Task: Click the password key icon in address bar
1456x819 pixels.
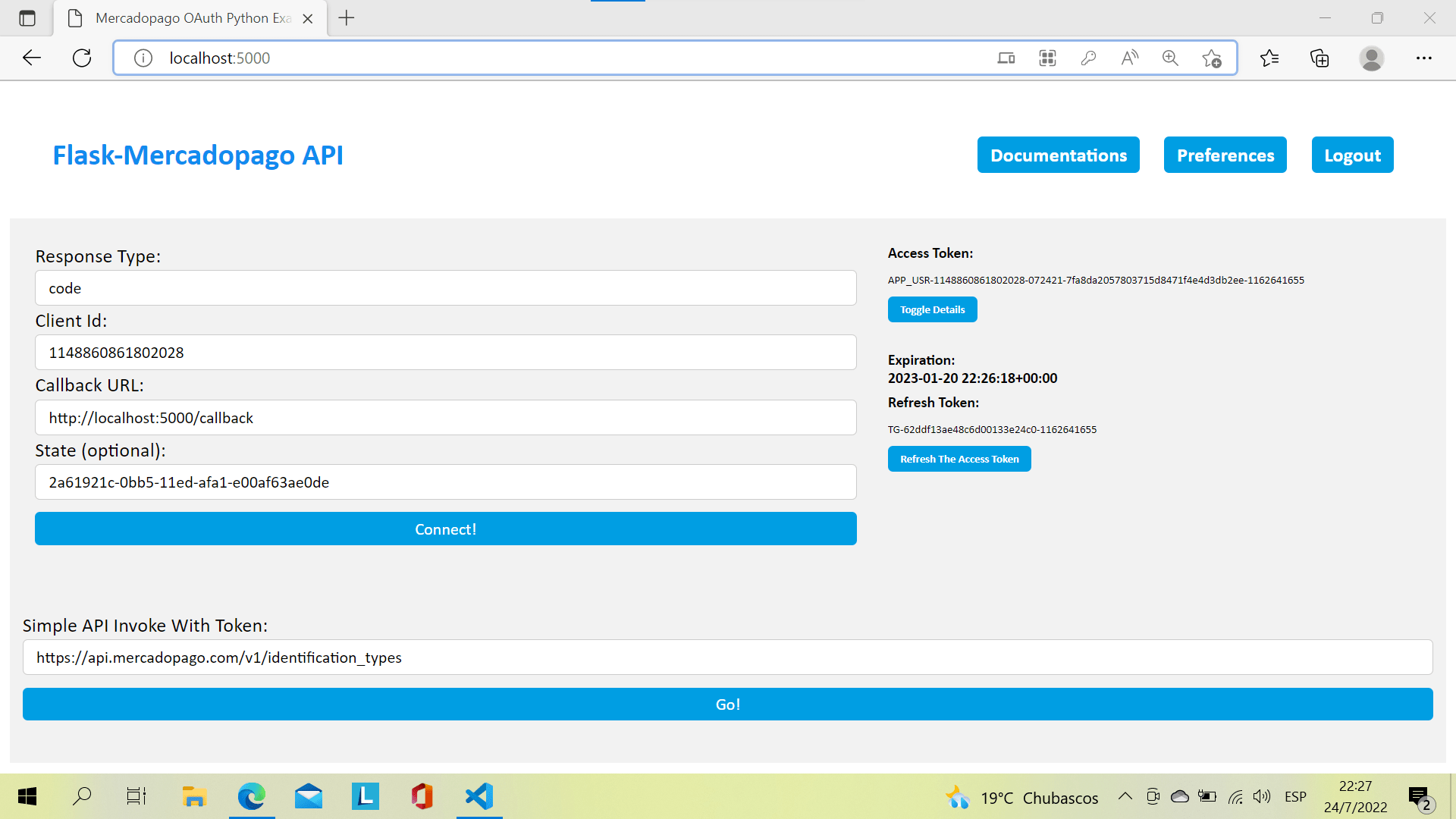Action: tap(1088, 58)
